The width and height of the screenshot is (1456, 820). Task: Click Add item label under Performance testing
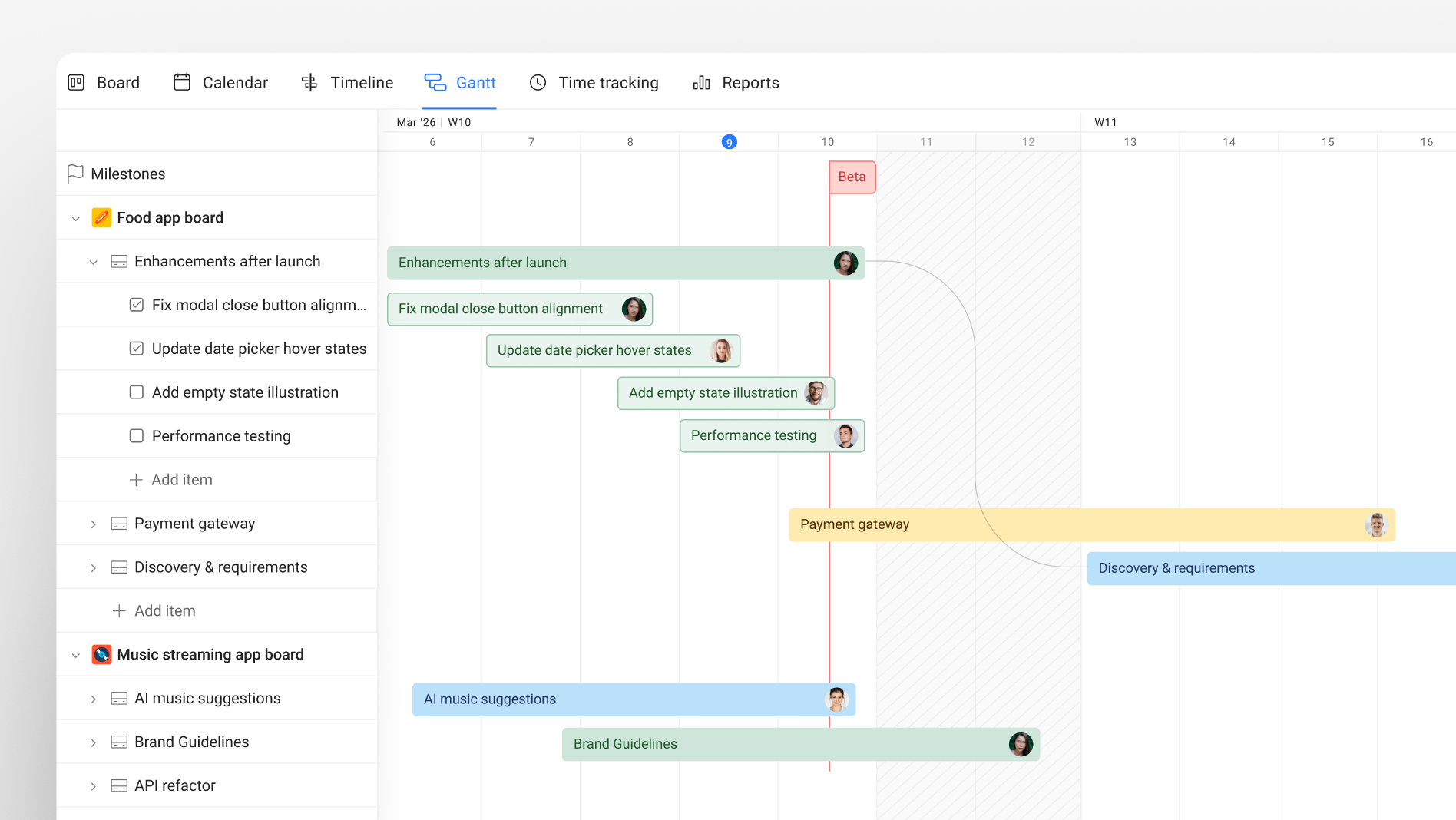(x=182, y=480)
